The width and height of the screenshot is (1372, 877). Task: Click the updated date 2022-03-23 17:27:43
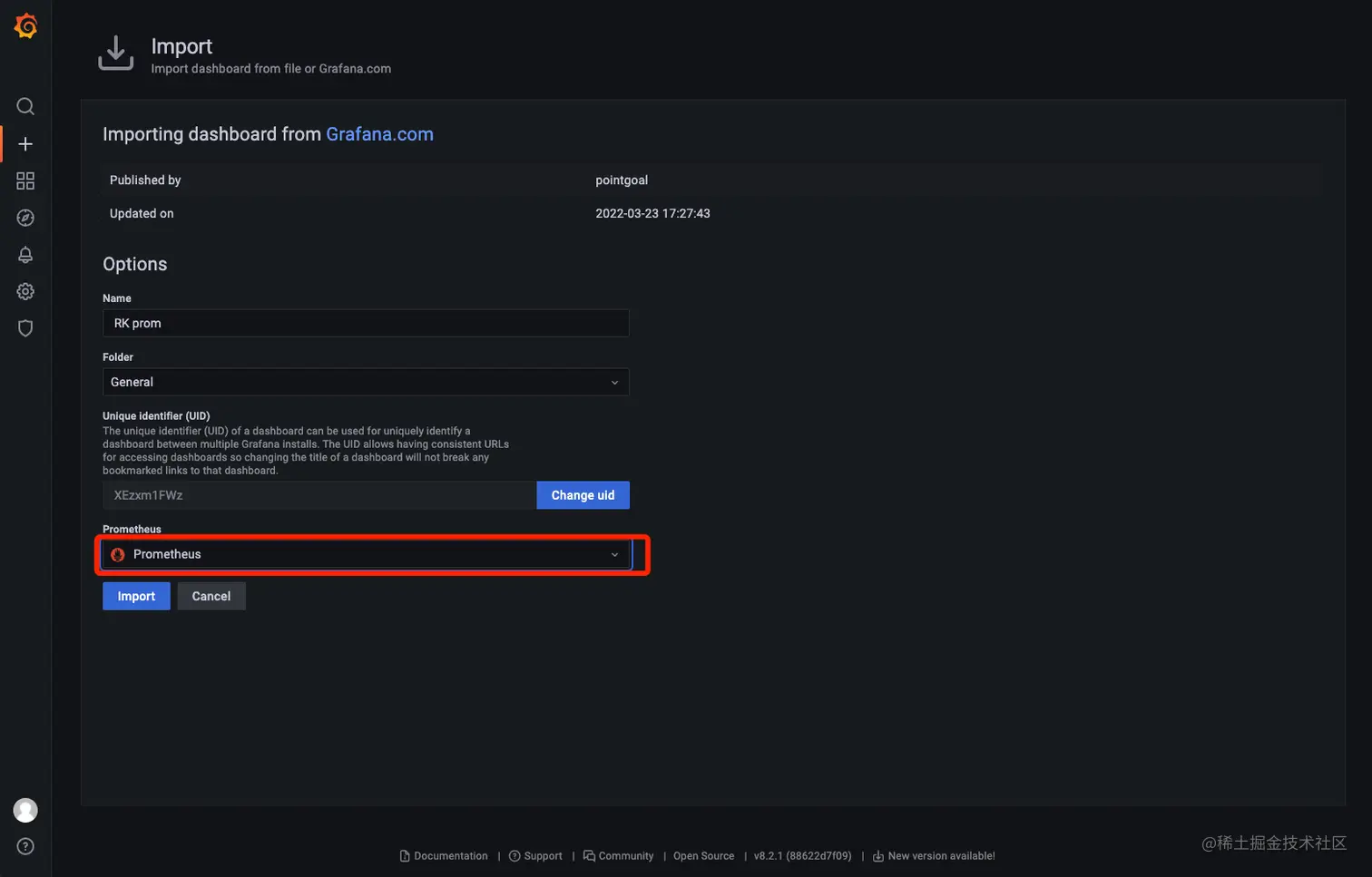[652, 214]
